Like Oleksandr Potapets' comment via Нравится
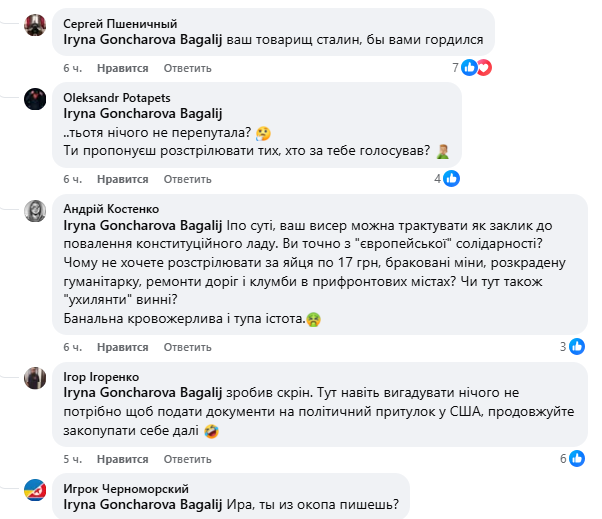Viewport: 602px width, 519px height. click(x=123, y=179)
